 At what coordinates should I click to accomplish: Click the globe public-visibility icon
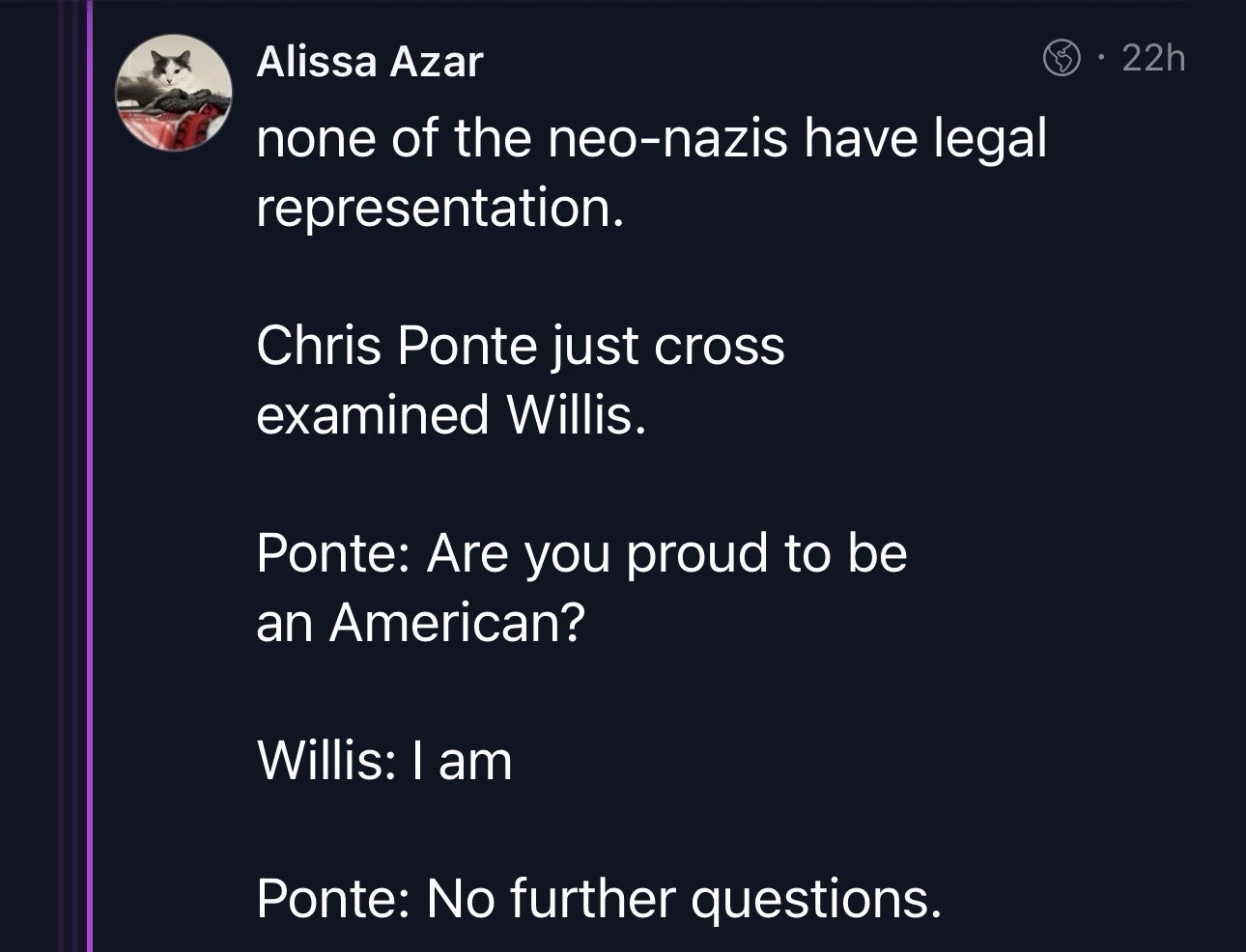pyautogui.click(x=1062, y=61)
